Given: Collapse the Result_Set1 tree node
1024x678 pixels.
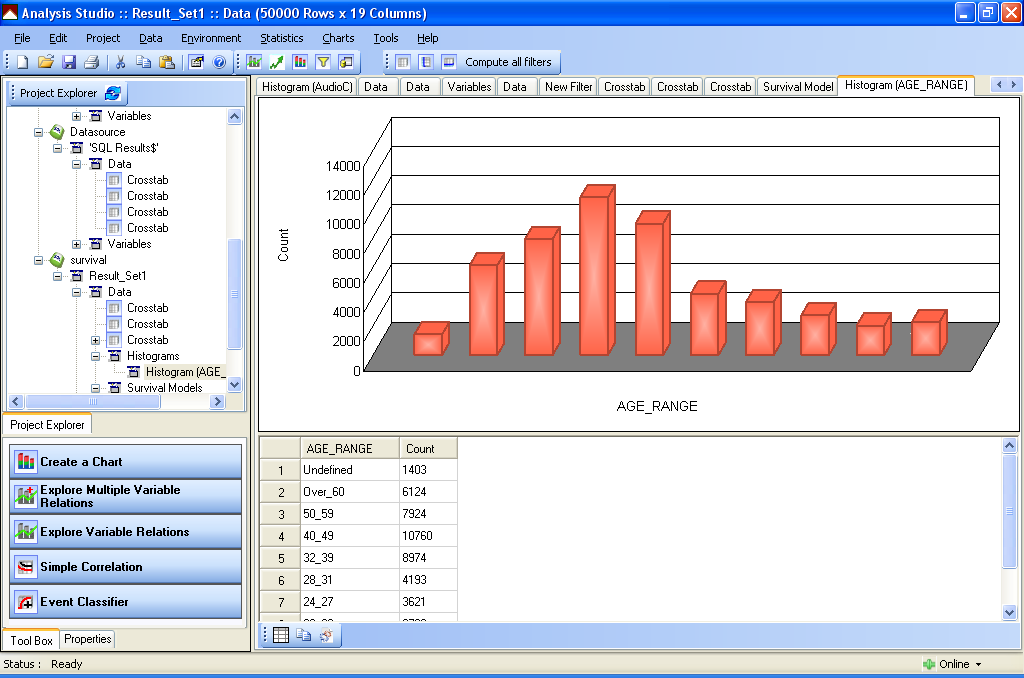Looking at the screenshot, I should (57, 276).
